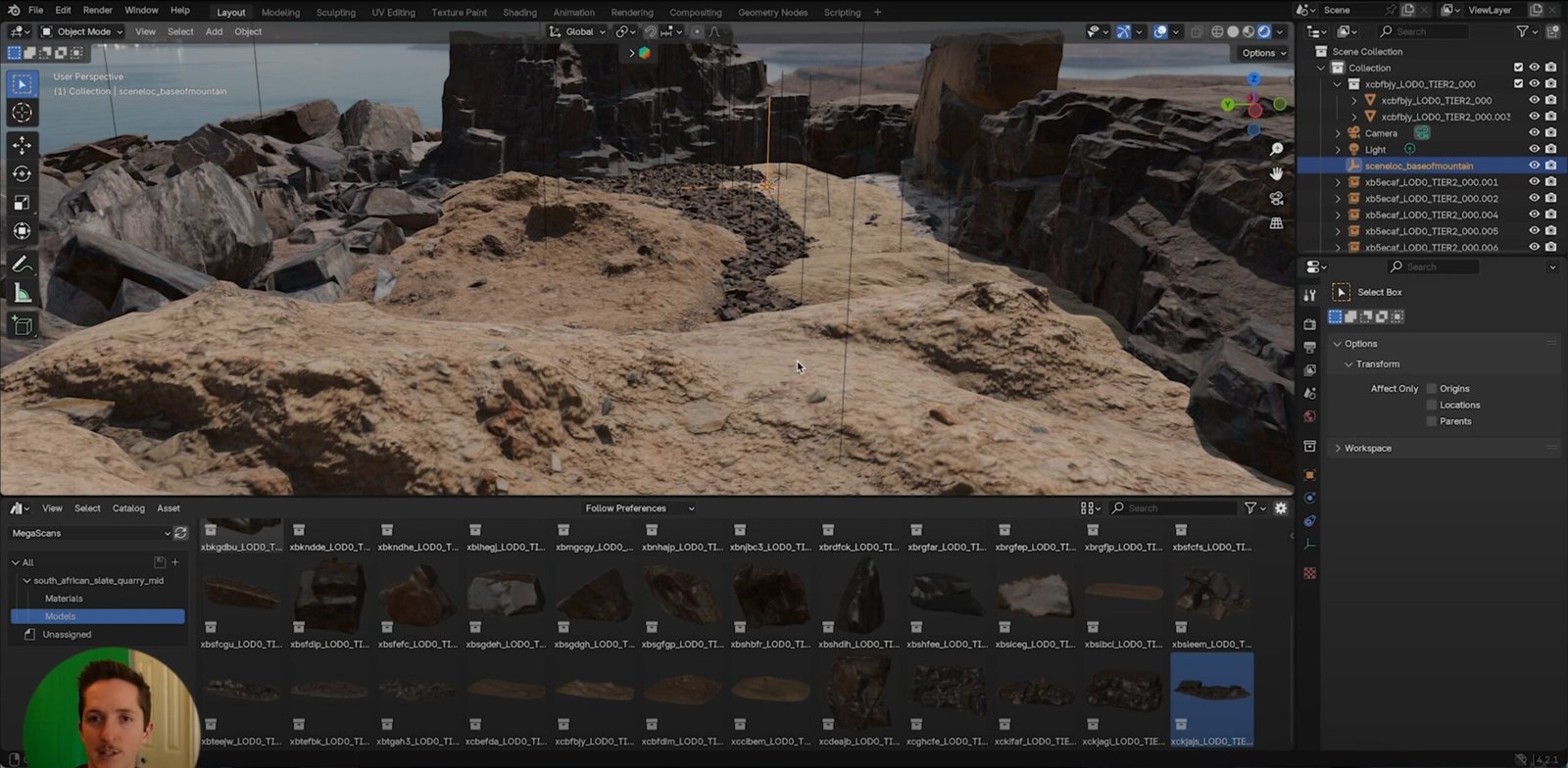Enable Affect Only Parents checkbox
Screen dimensions: 1568x768
(x=1432, y=421)
